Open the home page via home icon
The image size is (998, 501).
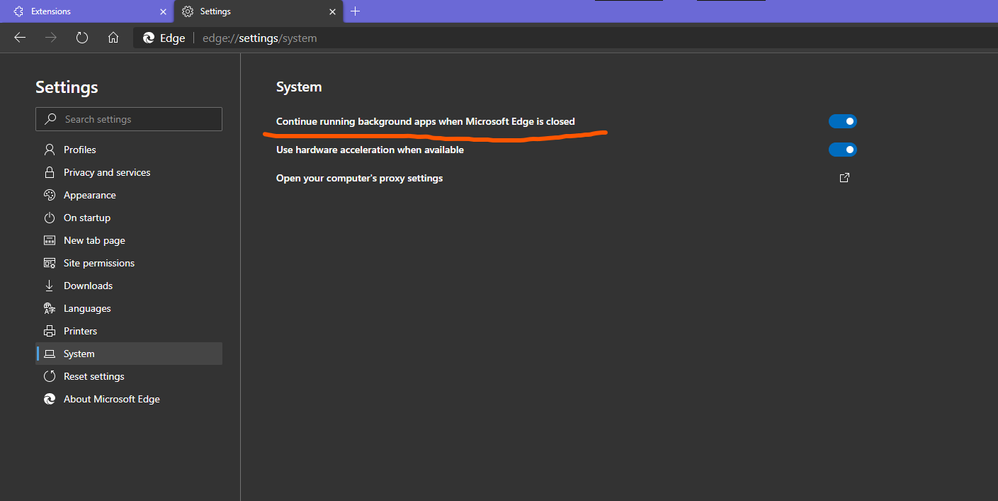pos(113,38)
